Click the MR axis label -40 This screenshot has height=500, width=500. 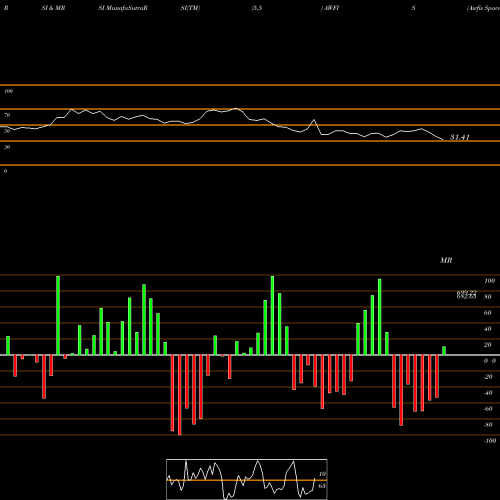point(488,393)
